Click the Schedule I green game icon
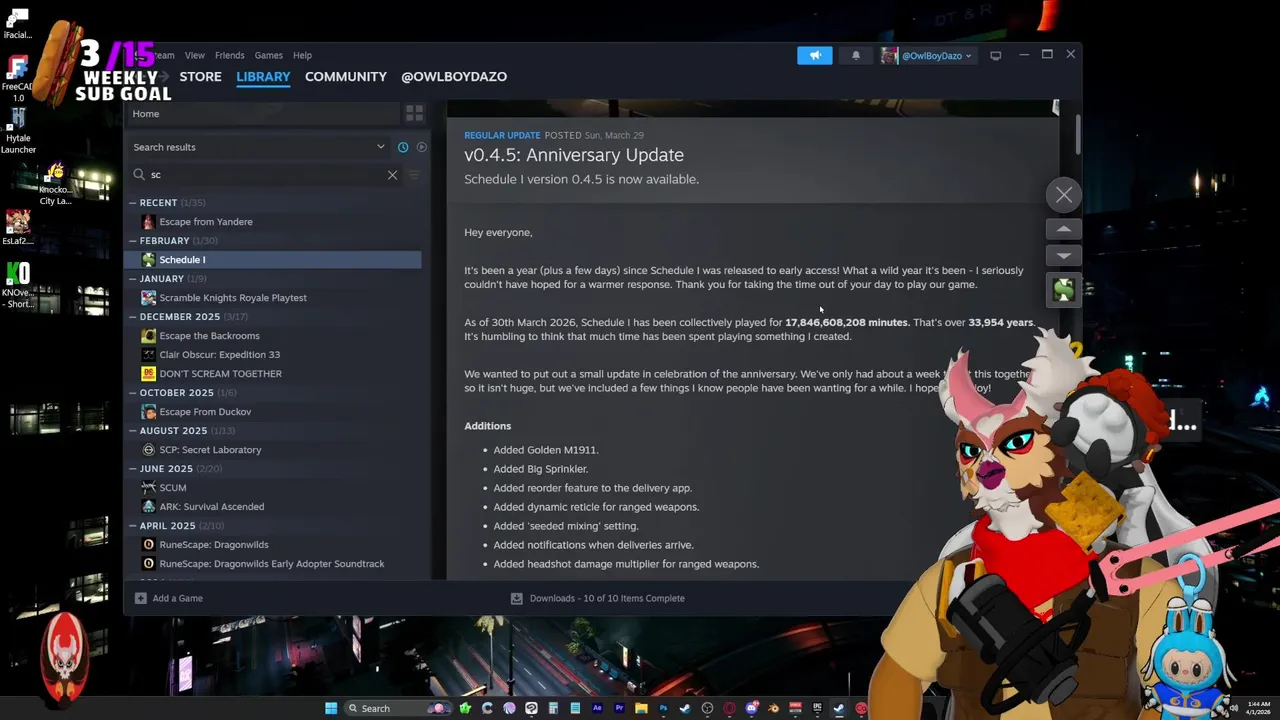The image size is (1280, 720). 1064,290
